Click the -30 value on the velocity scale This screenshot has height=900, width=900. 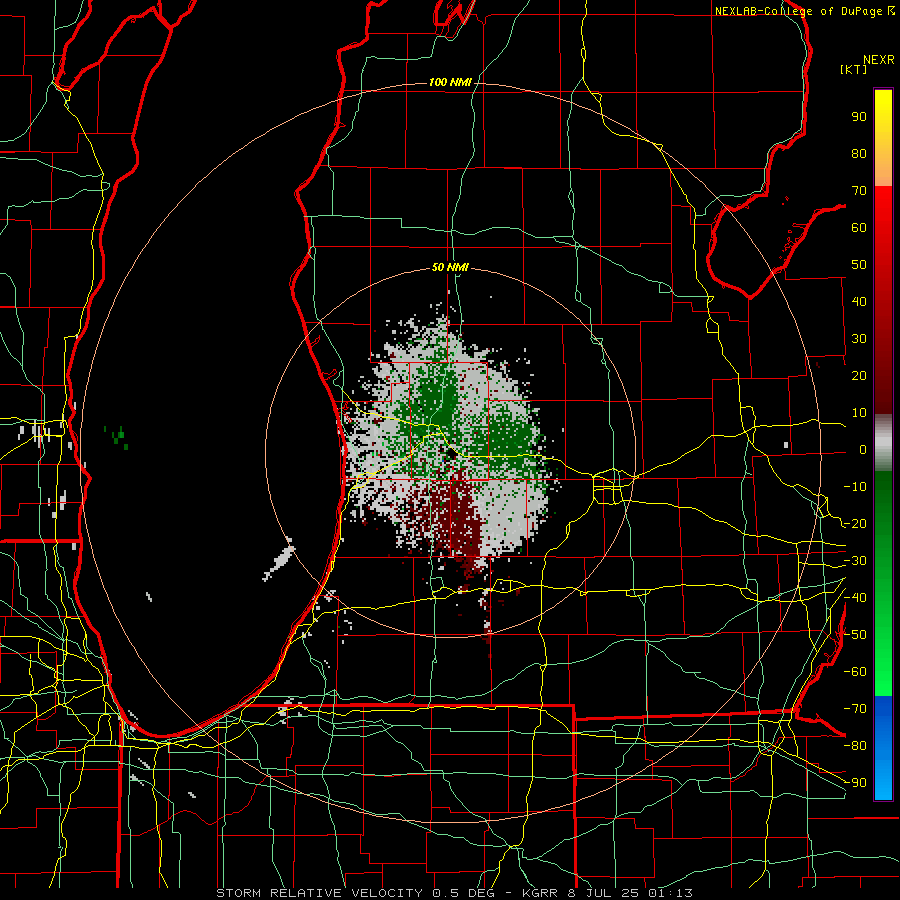(855, 561)
